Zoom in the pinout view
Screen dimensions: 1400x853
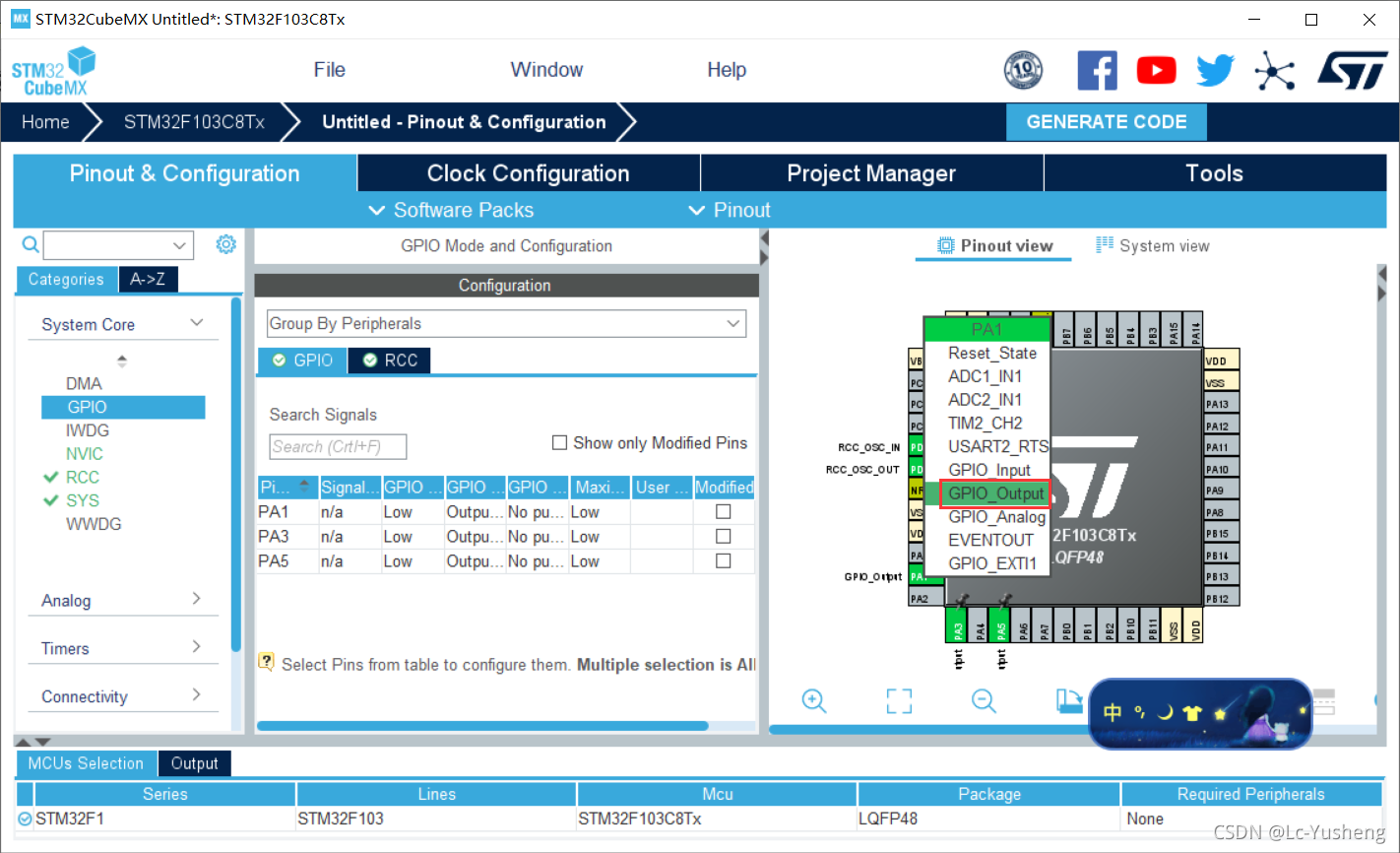[x=814, y=700]
